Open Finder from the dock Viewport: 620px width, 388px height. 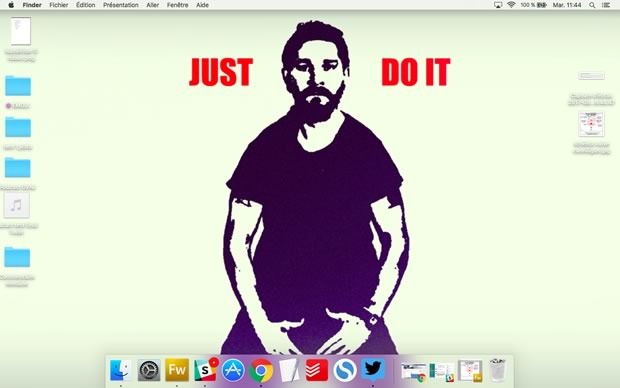coord(120,371)
